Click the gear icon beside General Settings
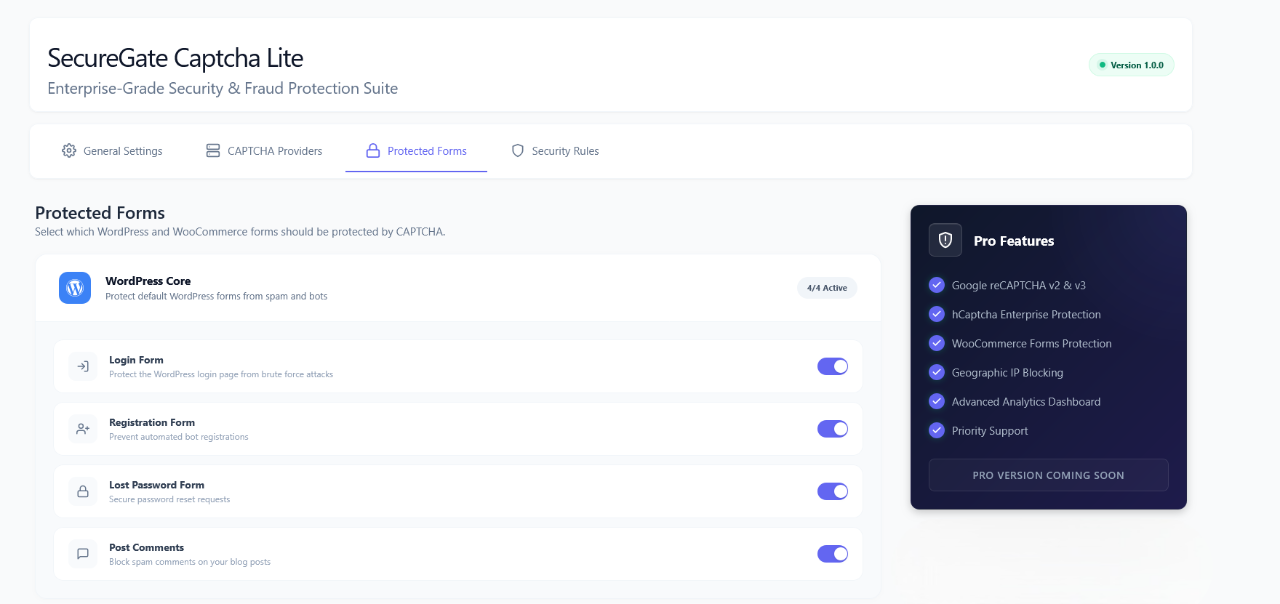Viewport: 1280px width, 604px height. click(69, 150)
